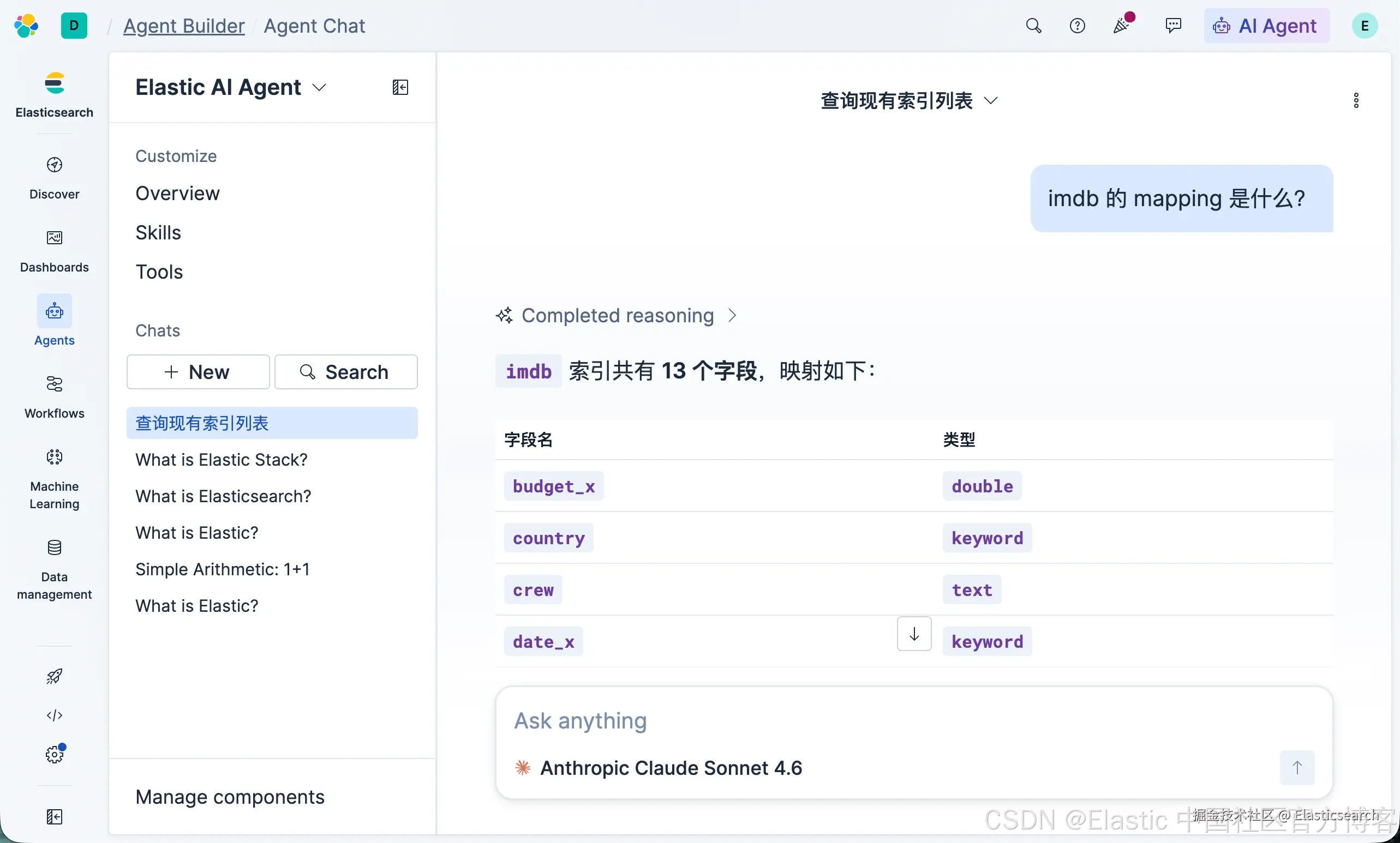The height and width of the screenshot is (843, 1400).
Task: Open conversation options three-dot menu
Action: (1356, 100)
